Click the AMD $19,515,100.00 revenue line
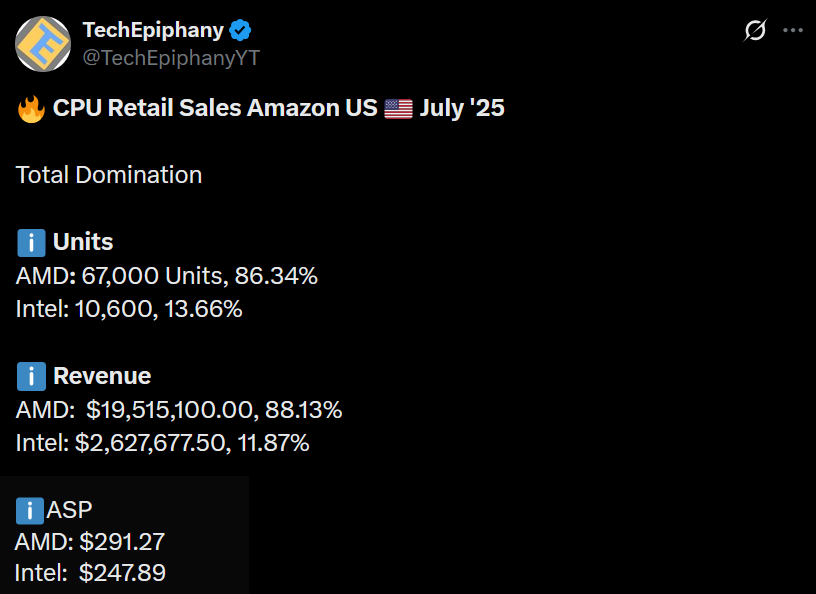The height and width of the screenshot is (594, 816). pos(179,410)
